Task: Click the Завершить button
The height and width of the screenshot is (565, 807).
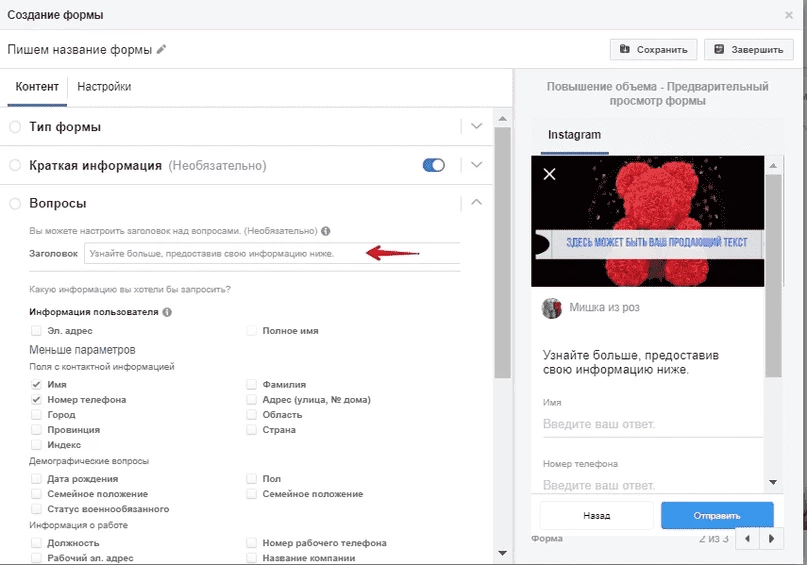Action: pyautogui.click(x=749, y=50)
